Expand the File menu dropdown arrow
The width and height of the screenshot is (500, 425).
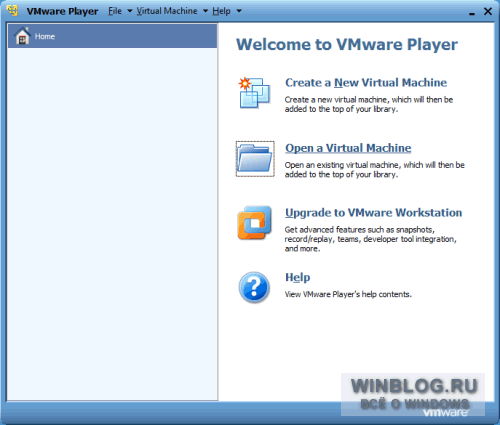(130, 11)
